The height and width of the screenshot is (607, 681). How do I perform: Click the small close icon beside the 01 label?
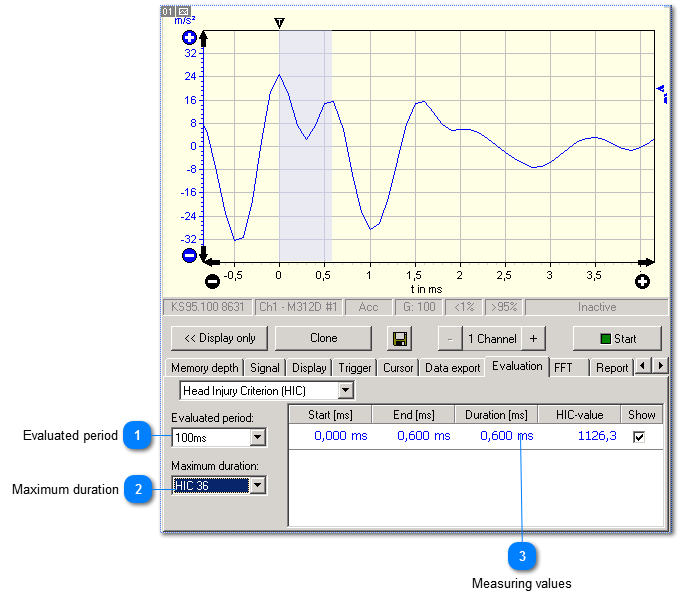[183, 10]
